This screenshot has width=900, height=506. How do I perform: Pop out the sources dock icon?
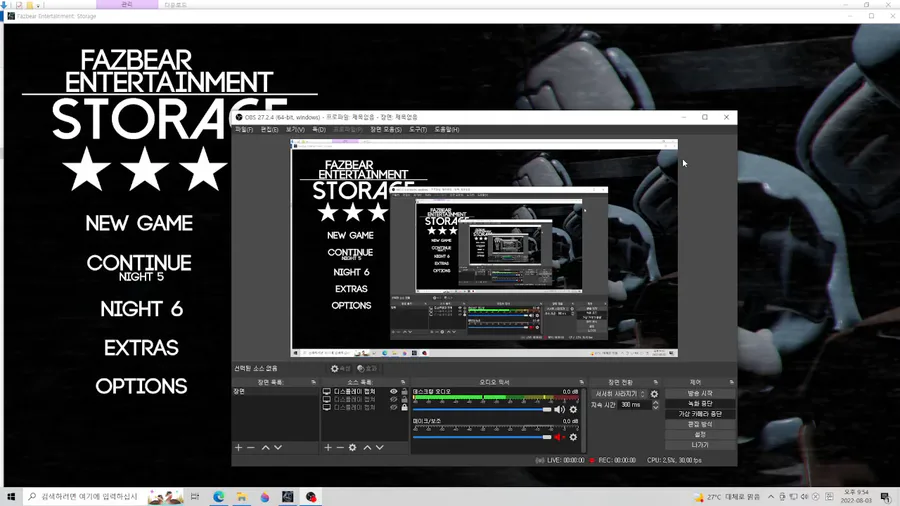(403, 382)
